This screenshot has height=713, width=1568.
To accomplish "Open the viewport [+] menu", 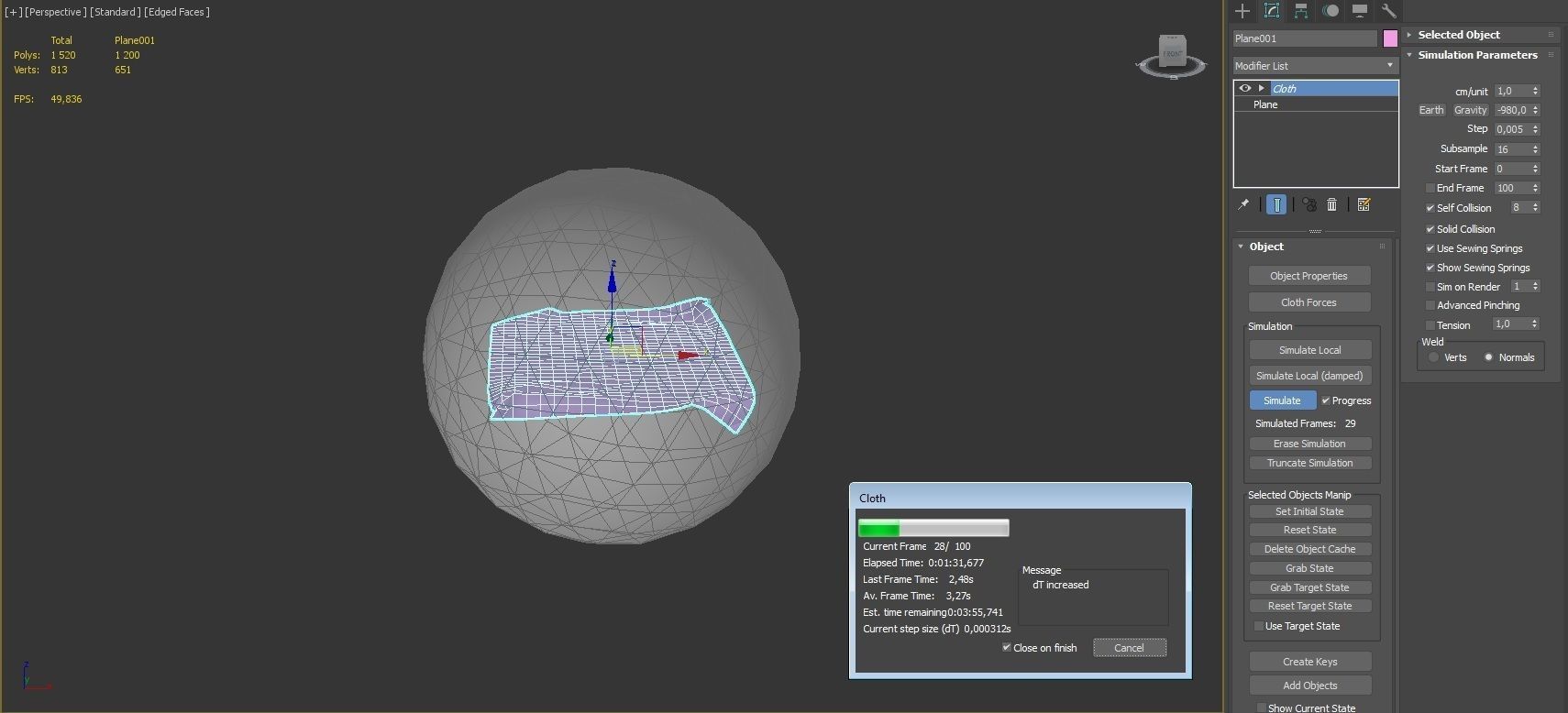I will coord(14,12).
